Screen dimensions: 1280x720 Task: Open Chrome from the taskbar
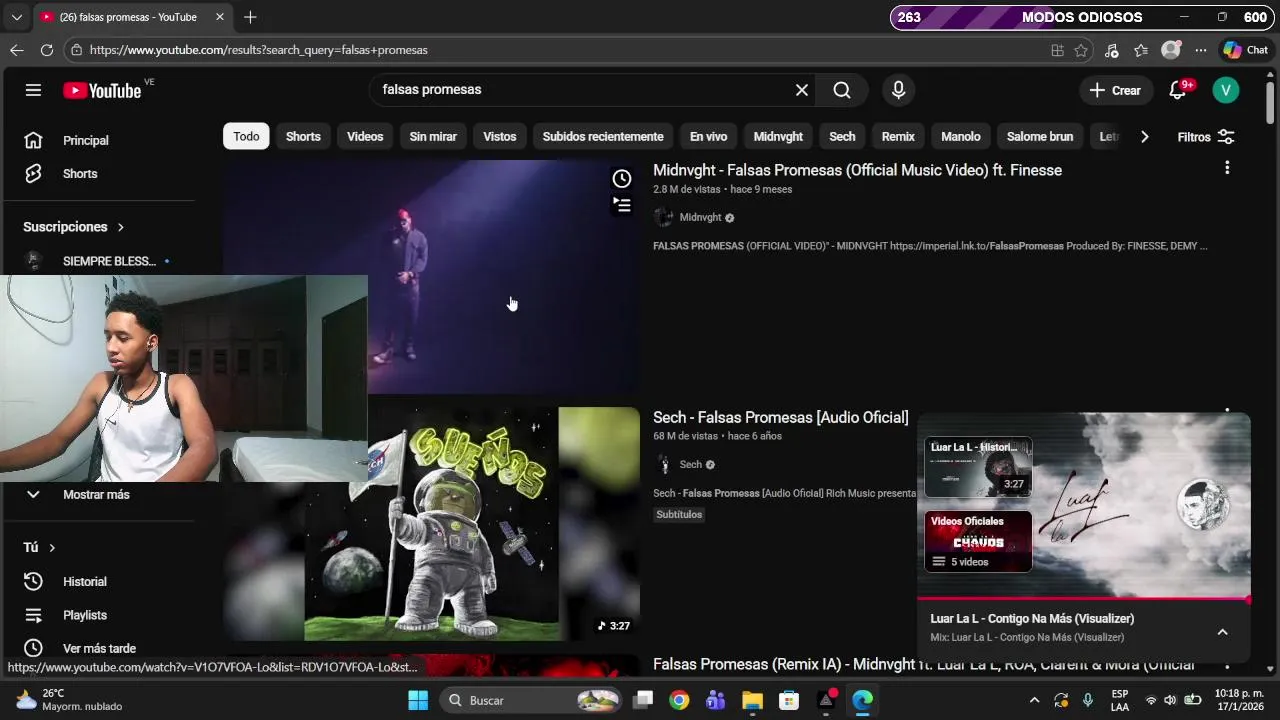tap(679, 700)
